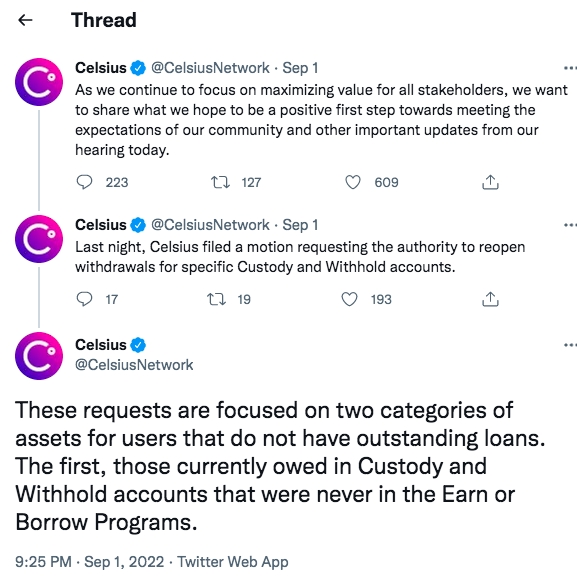
Task: Like the tweet with 193 likes
Action: (x=349, y=299)
